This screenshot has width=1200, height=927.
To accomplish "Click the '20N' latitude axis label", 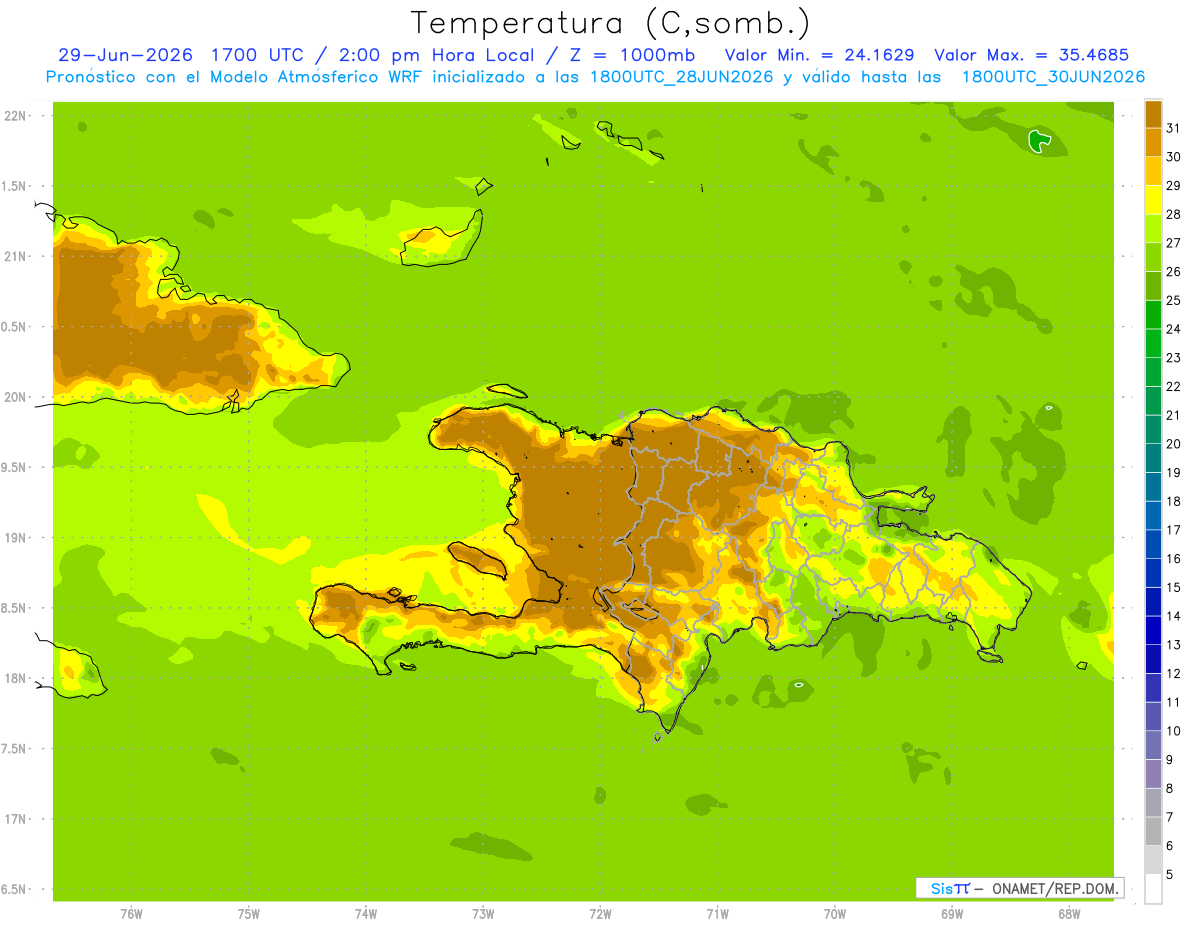I will point(16,397).
